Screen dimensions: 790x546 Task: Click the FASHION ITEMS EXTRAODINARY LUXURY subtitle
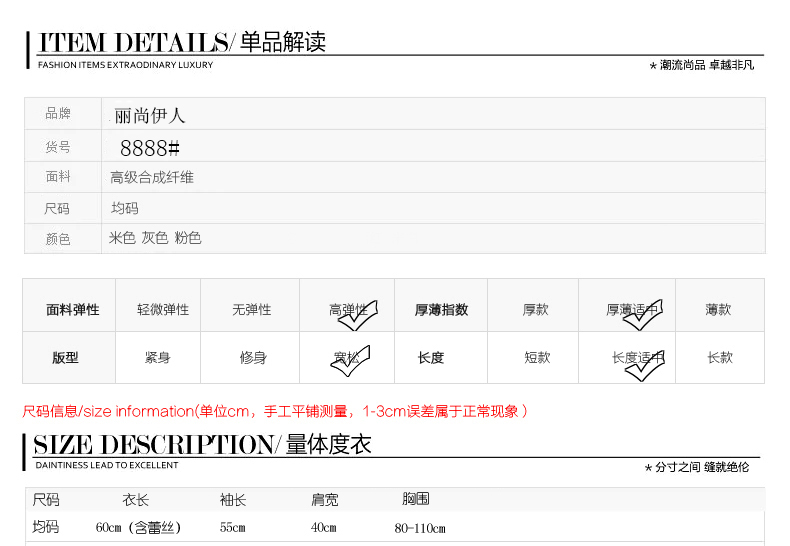coord(125,65)
